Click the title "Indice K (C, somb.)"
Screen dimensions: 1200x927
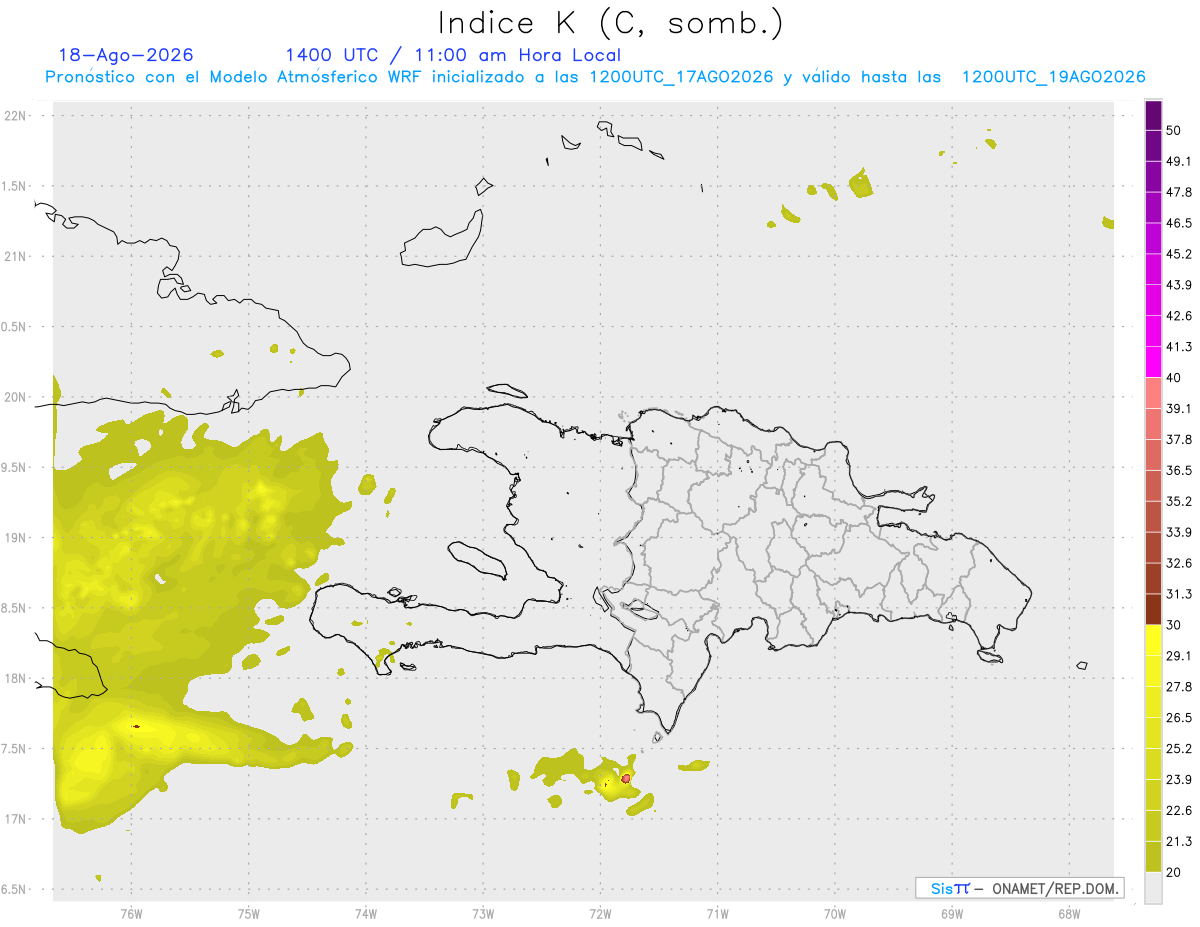[x=611, y=23]
